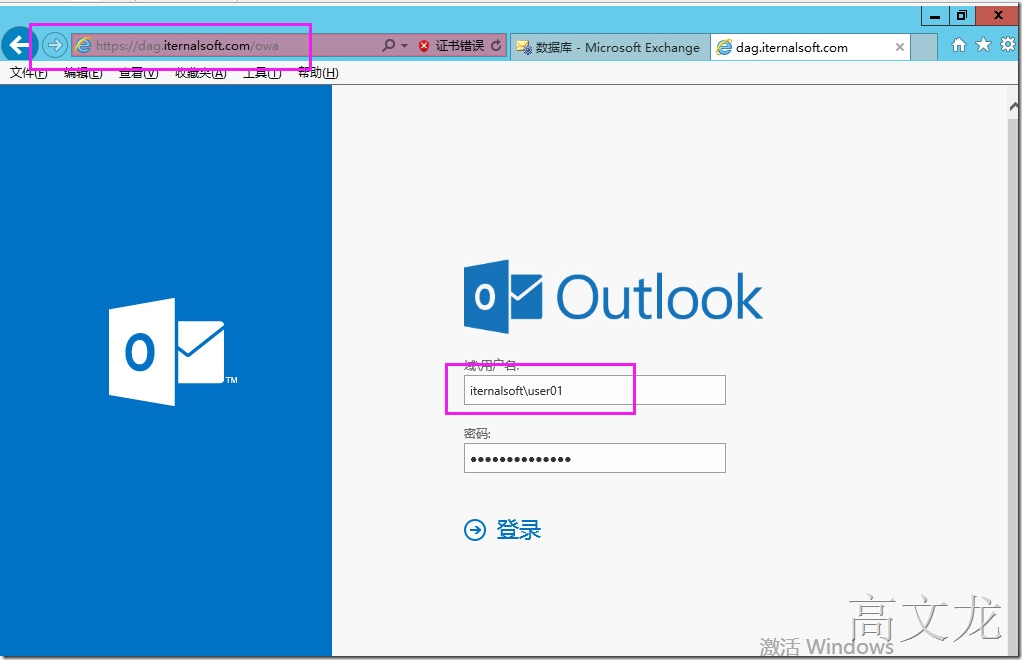Open the 查看(V) menu

point(138,73)
